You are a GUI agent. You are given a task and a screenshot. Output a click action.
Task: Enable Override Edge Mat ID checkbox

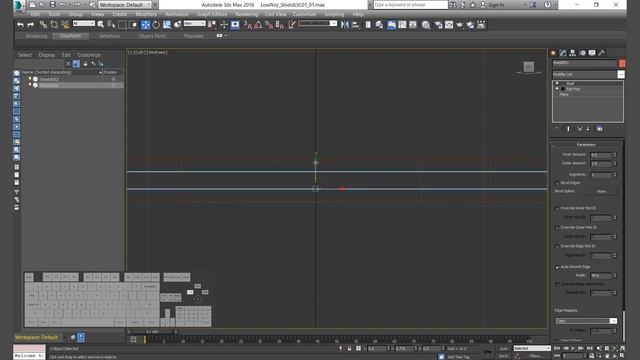[x=557, y=247]
